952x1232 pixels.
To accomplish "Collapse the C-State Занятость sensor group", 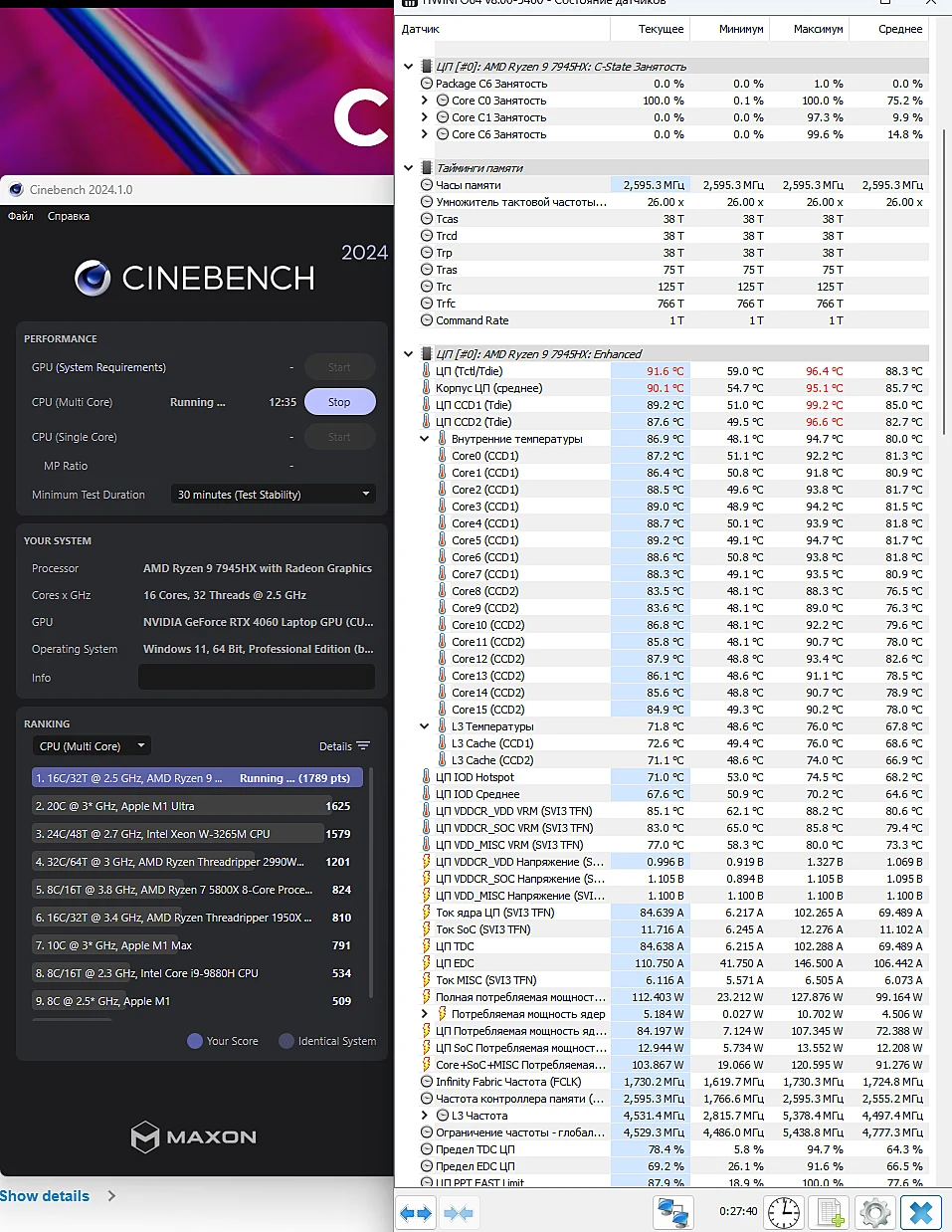I will coord(409,67).
